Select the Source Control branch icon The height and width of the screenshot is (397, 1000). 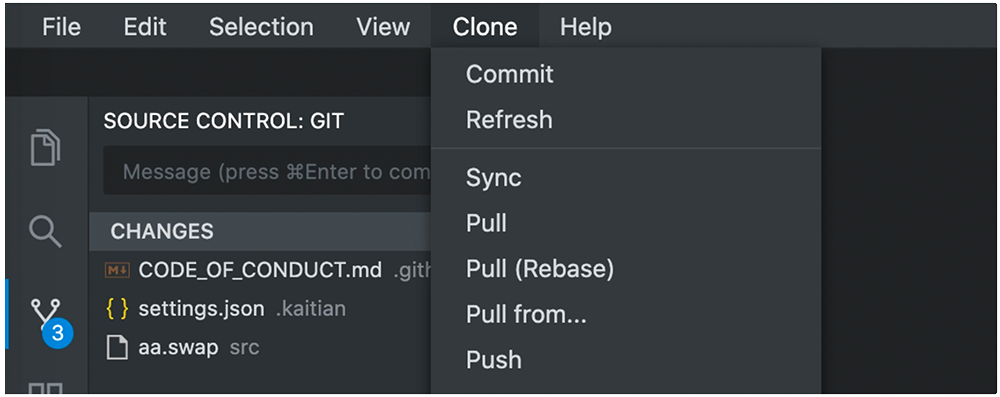click(x=46, y=316)
